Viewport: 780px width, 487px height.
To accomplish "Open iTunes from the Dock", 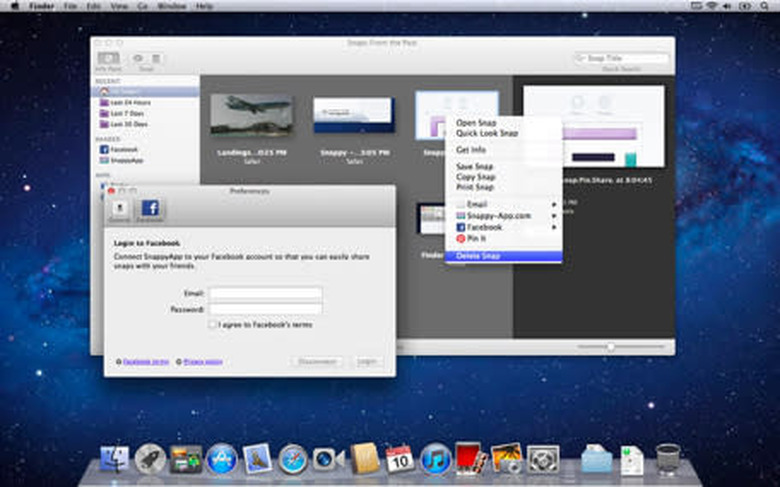I will [436, 459].
